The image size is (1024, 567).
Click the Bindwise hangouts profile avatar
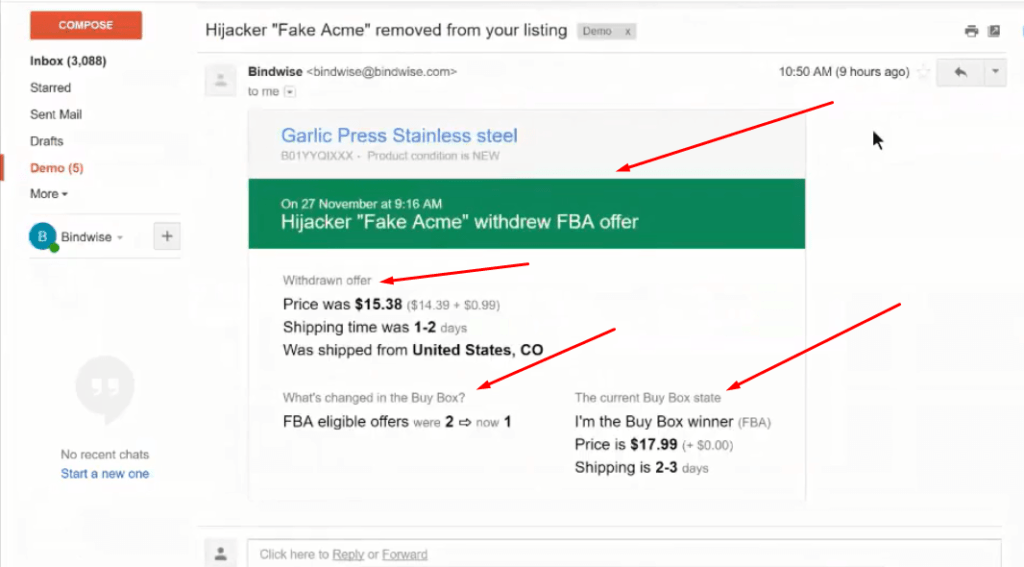tap(42, 236)
